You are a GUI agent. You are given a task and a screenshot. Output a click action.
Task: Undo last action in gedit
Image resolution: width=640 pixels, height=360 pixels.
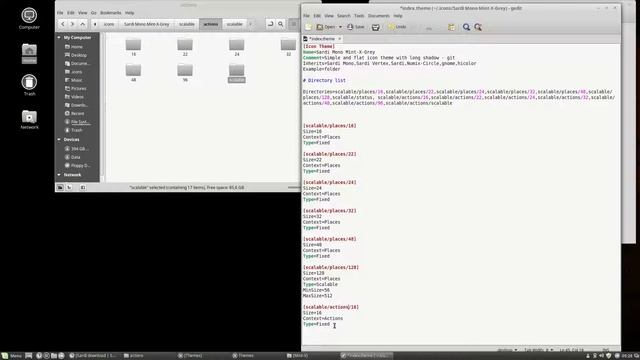pyautogui.click(x=397, y=27)
